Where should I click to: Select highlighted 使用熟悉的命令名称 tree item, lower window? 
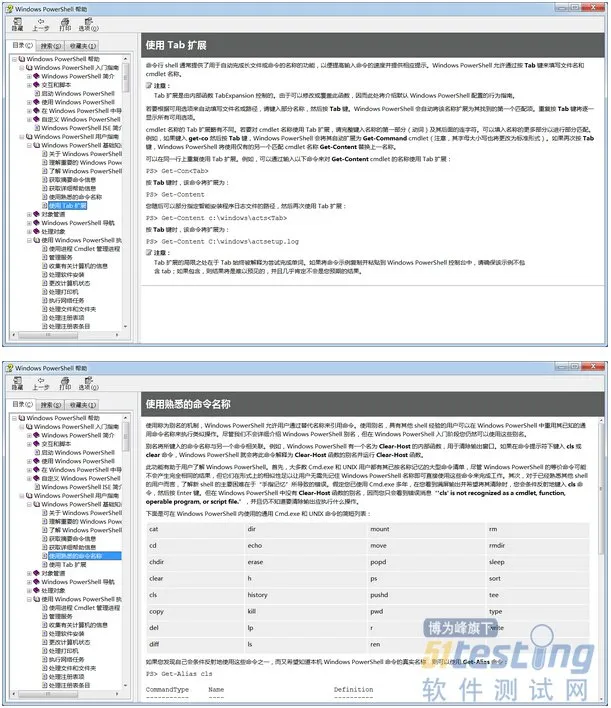point(84,556)
